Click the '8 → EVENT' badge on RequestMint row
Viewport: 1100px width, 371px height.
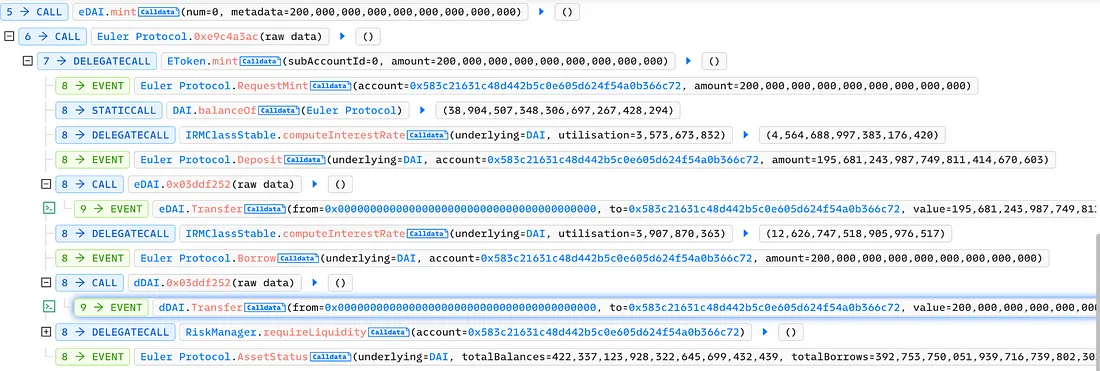[94, 86]
